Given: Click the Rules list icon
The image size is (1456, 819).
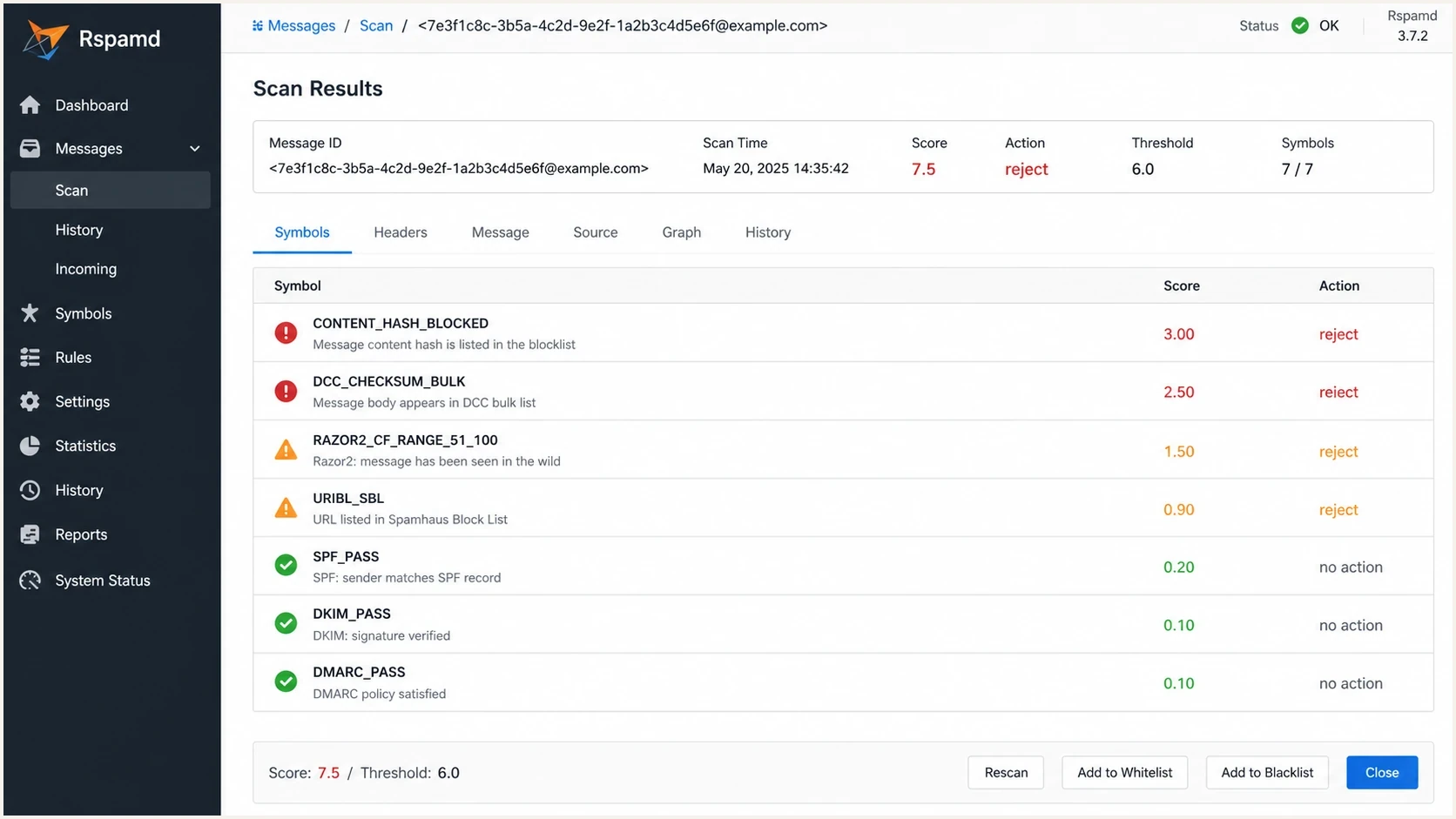Looking at the screenshot, I should click(30, 358).
